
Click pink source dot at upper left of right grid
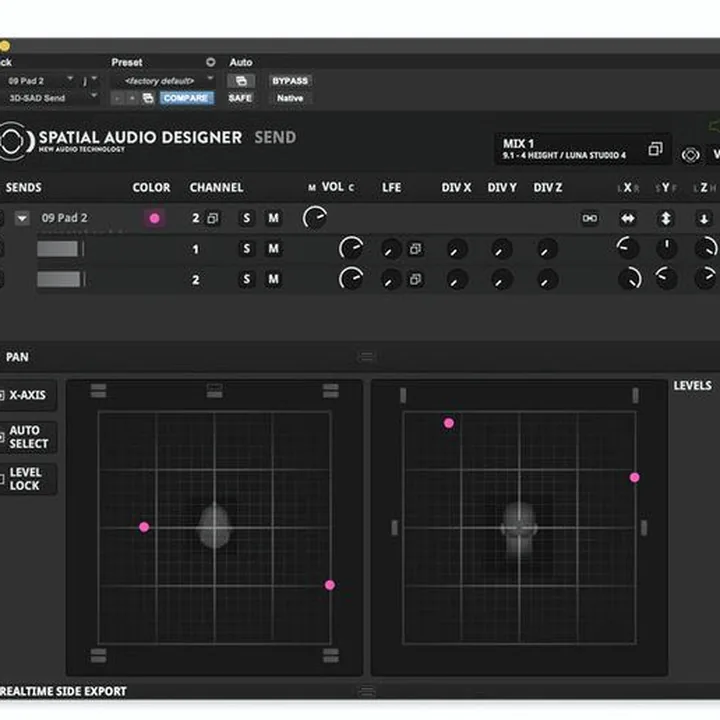pos(449,423)
